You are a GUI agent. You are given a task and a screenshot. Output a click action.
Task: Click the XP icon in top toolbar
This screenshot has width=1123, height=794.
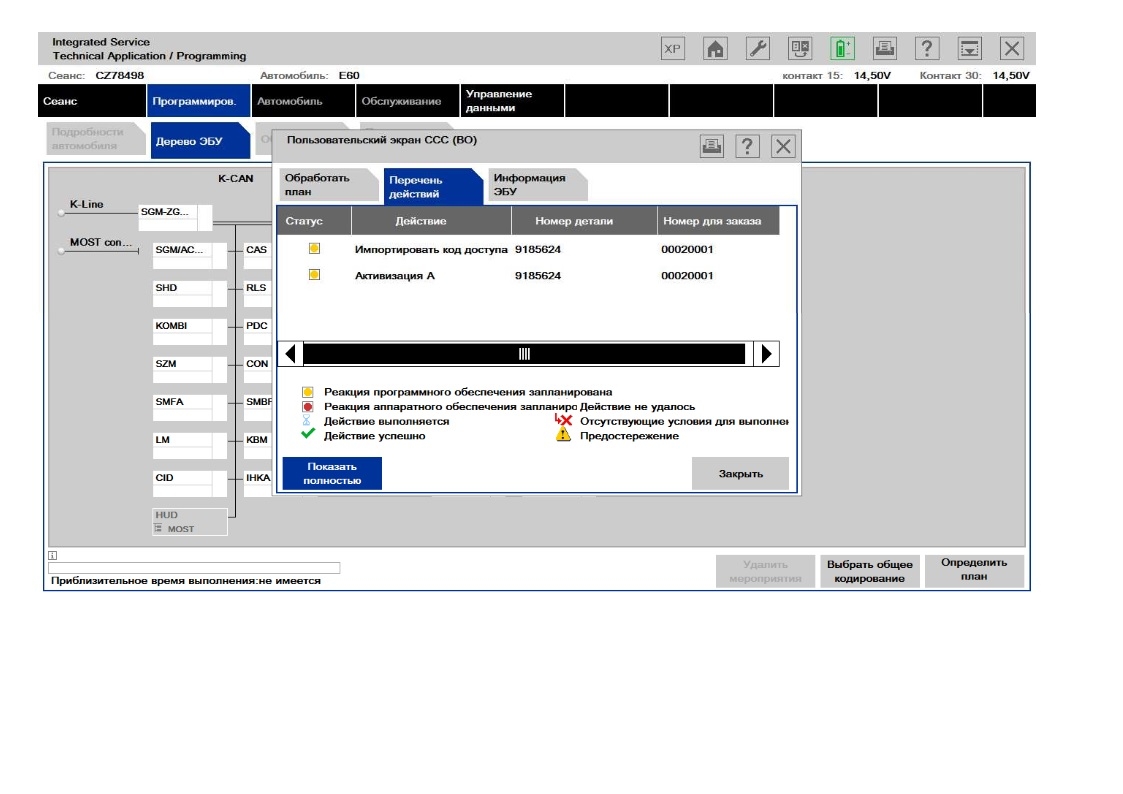click(x=672, y=49)
